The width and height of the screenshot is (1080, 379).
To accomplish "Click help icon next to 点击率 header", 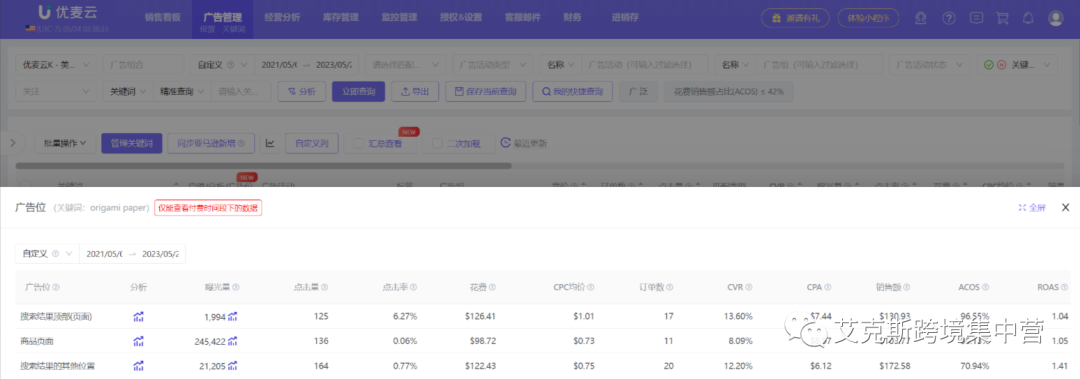I will pos(413,287).
